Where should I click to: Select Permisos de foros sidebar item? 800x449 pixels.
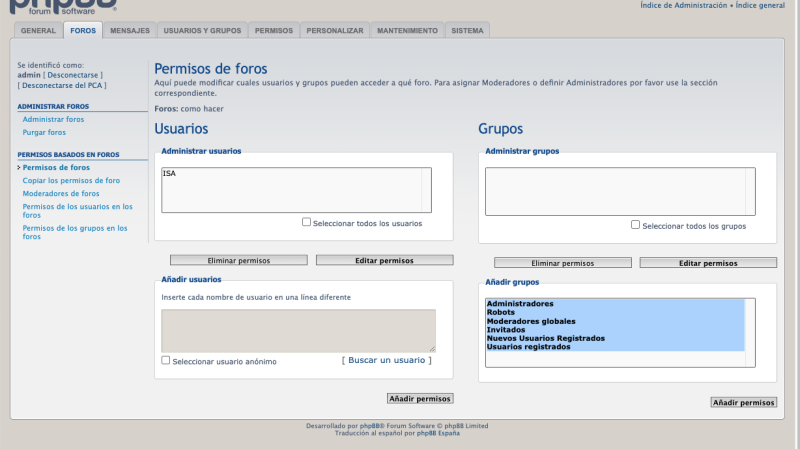coord(56,167)
